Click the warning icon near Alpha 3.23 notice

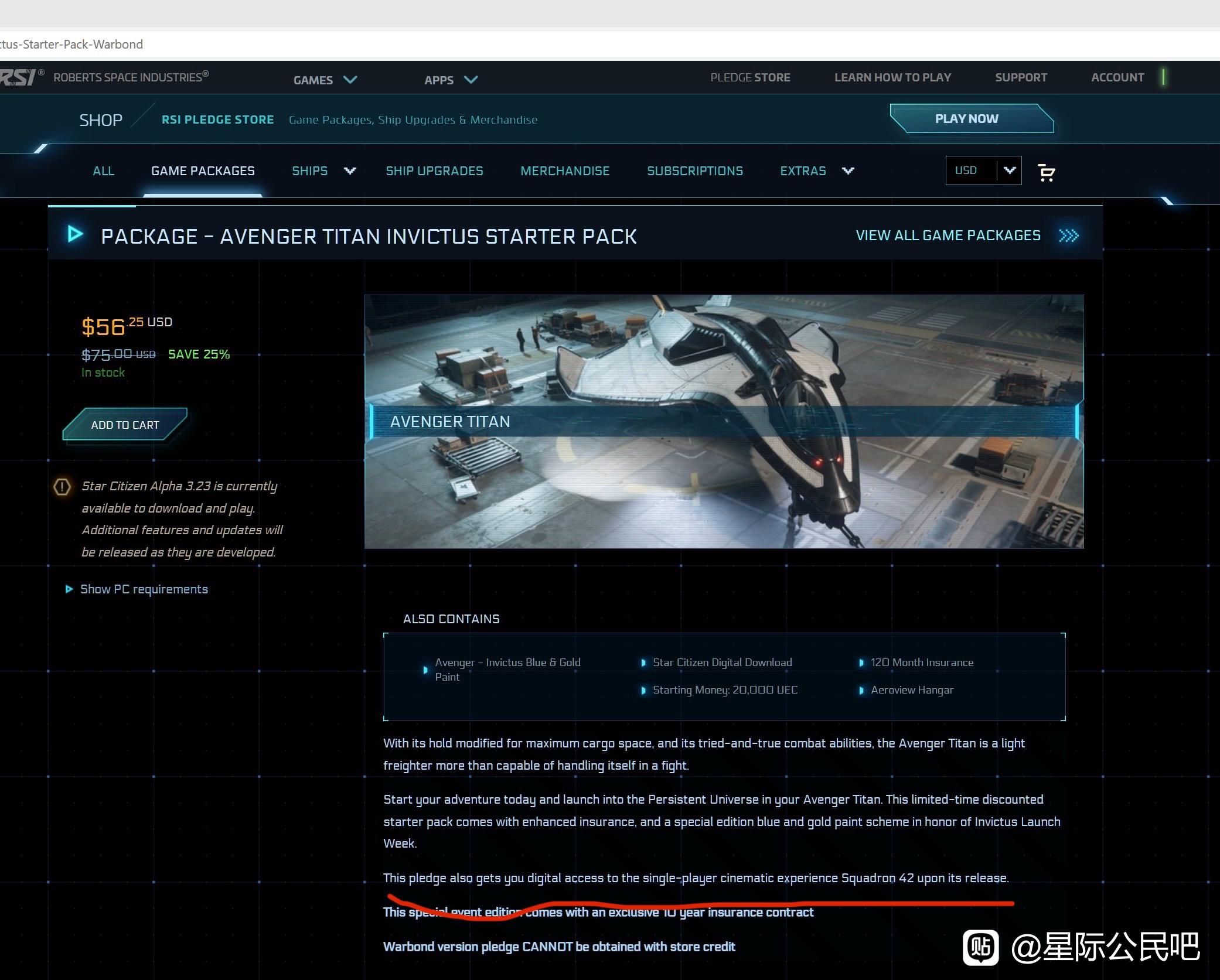(x=62, y=486)
